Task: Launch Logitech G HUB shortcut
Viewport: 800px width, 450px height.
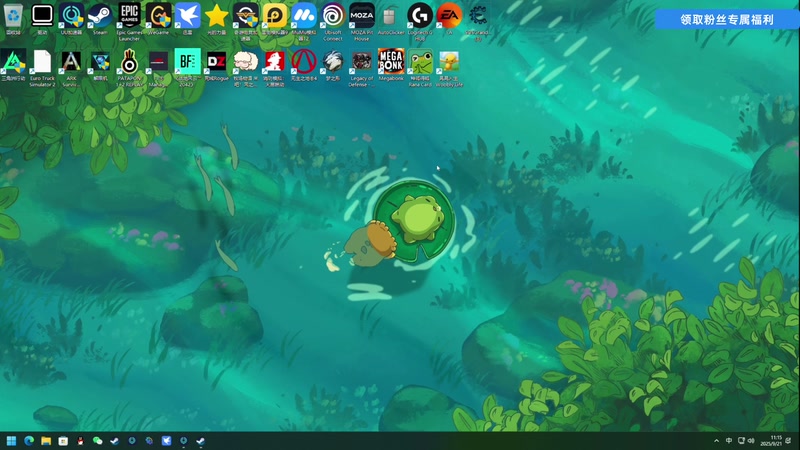Action: 420,21
